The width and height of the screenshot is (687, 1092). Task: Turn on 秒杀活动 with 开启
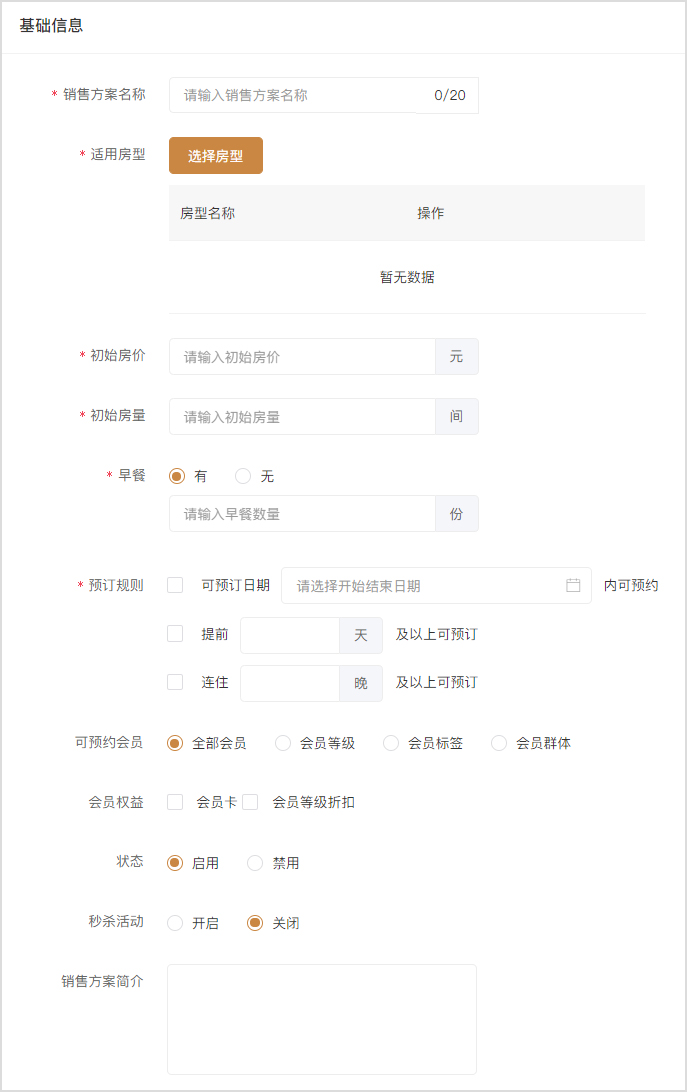point(175,923)
